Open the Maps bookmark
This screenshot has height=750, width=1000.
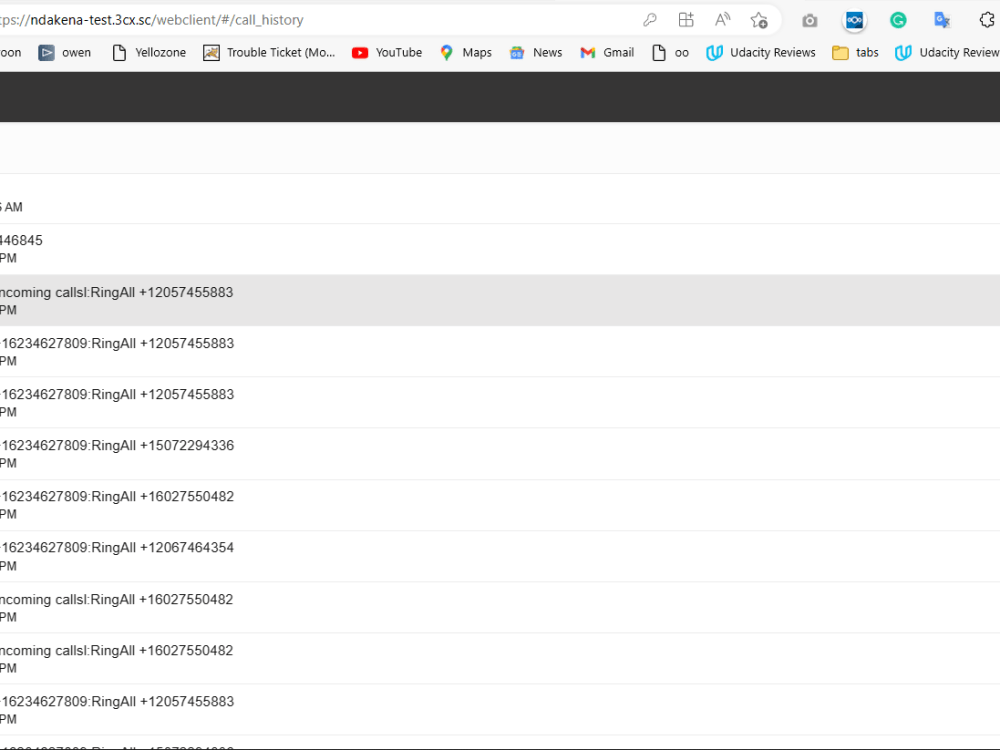pyautogui.click(x=464, y=52)
